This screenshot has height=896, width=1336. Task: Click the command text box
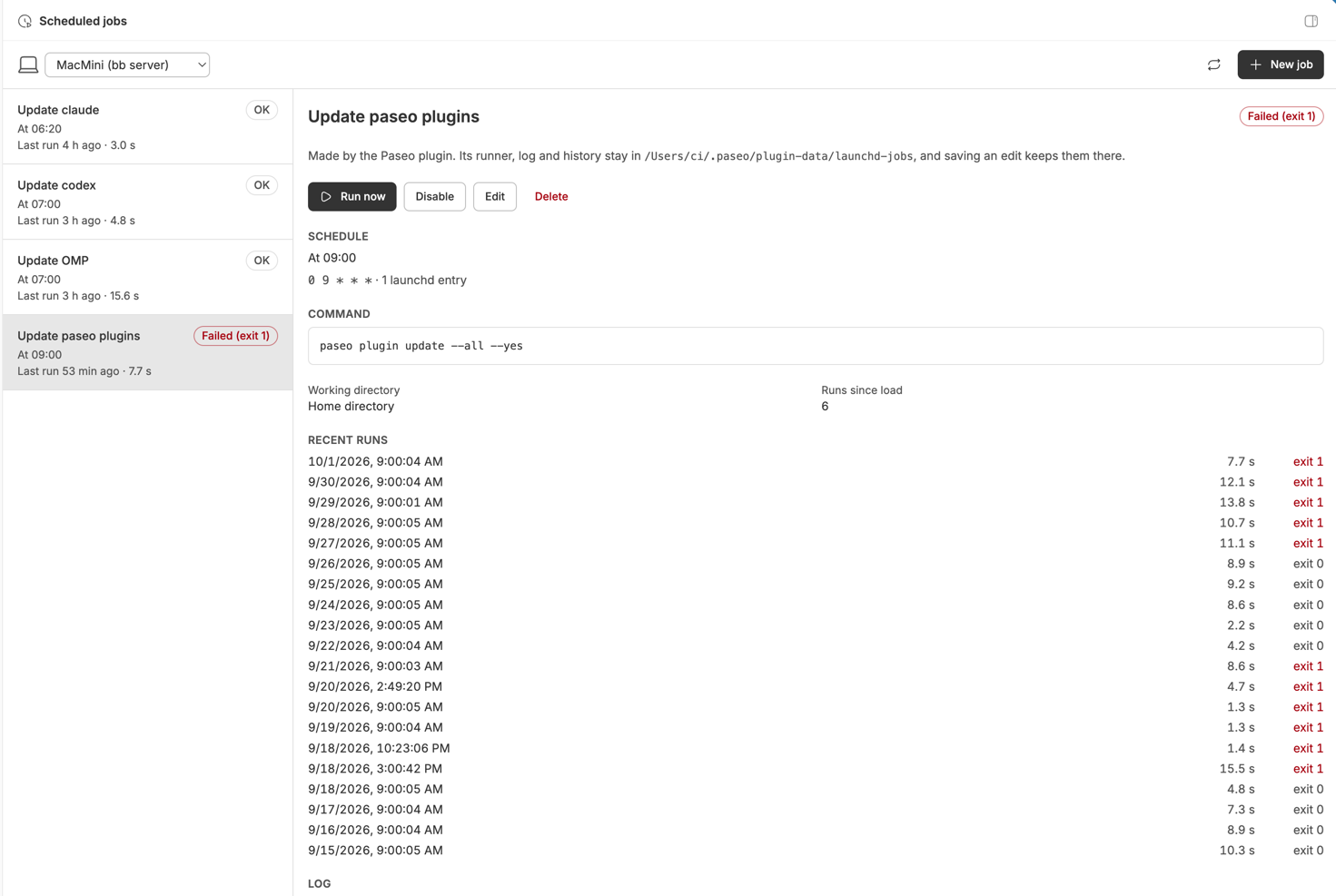[x=815, y=346]
